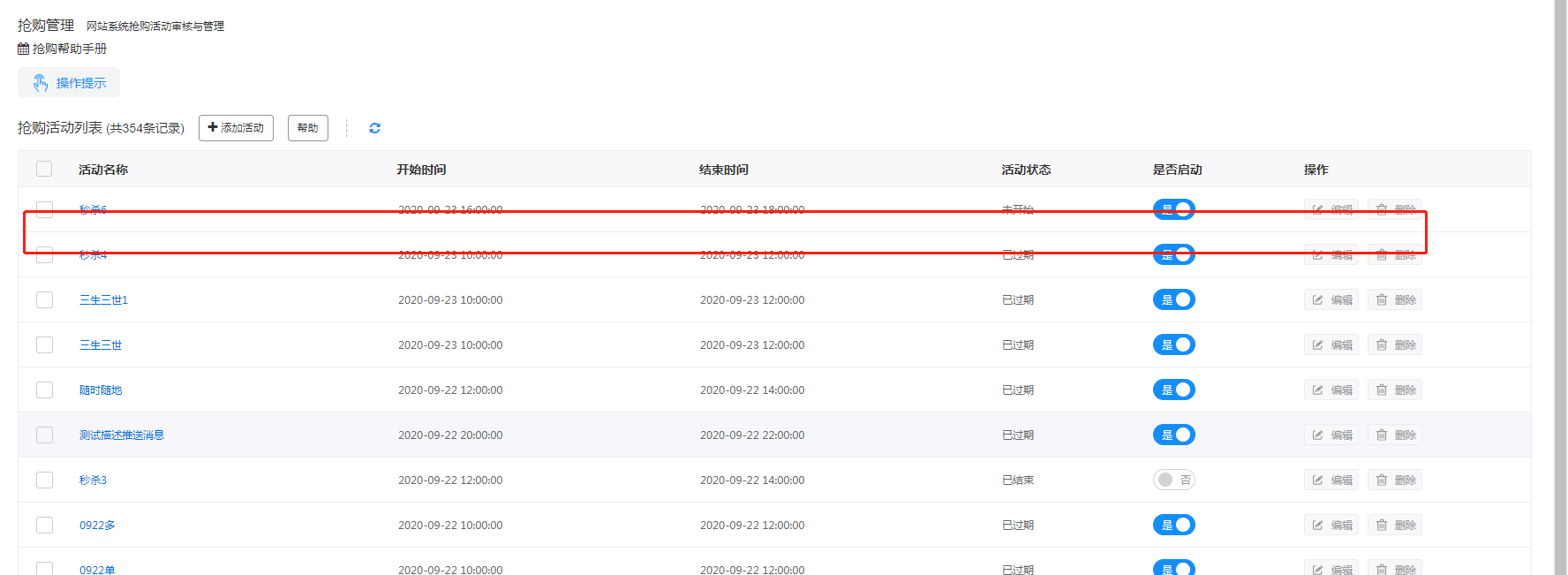
Task: Open the 抢购帮助手册 help manual link
Action: (69, 49)
